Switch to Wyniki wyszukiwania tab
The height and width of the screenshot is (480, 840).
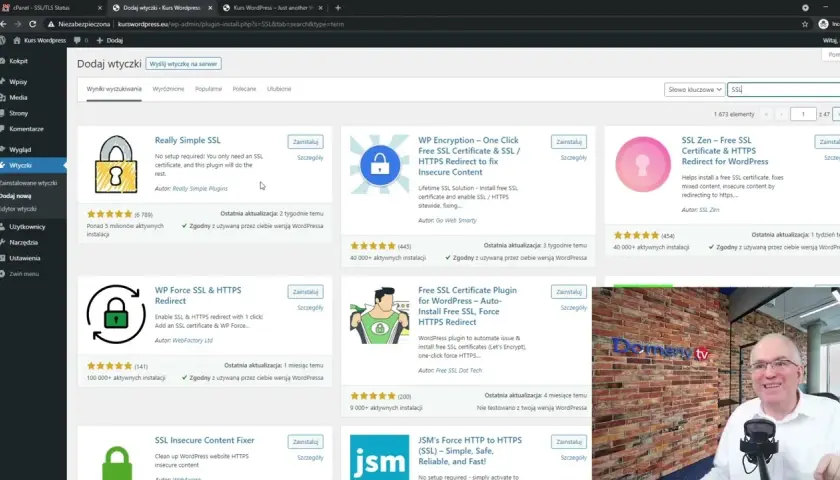[114, 89]
